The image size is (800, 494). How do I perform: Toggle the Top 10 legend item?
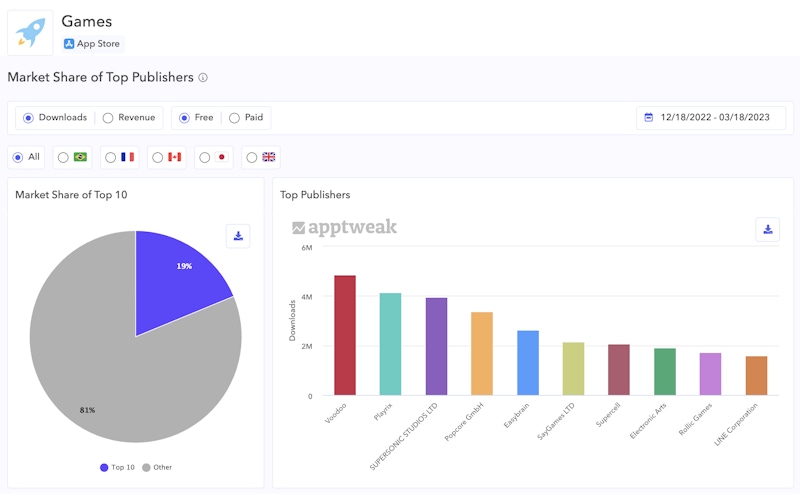pyautogui.click(x=117, y=467)
